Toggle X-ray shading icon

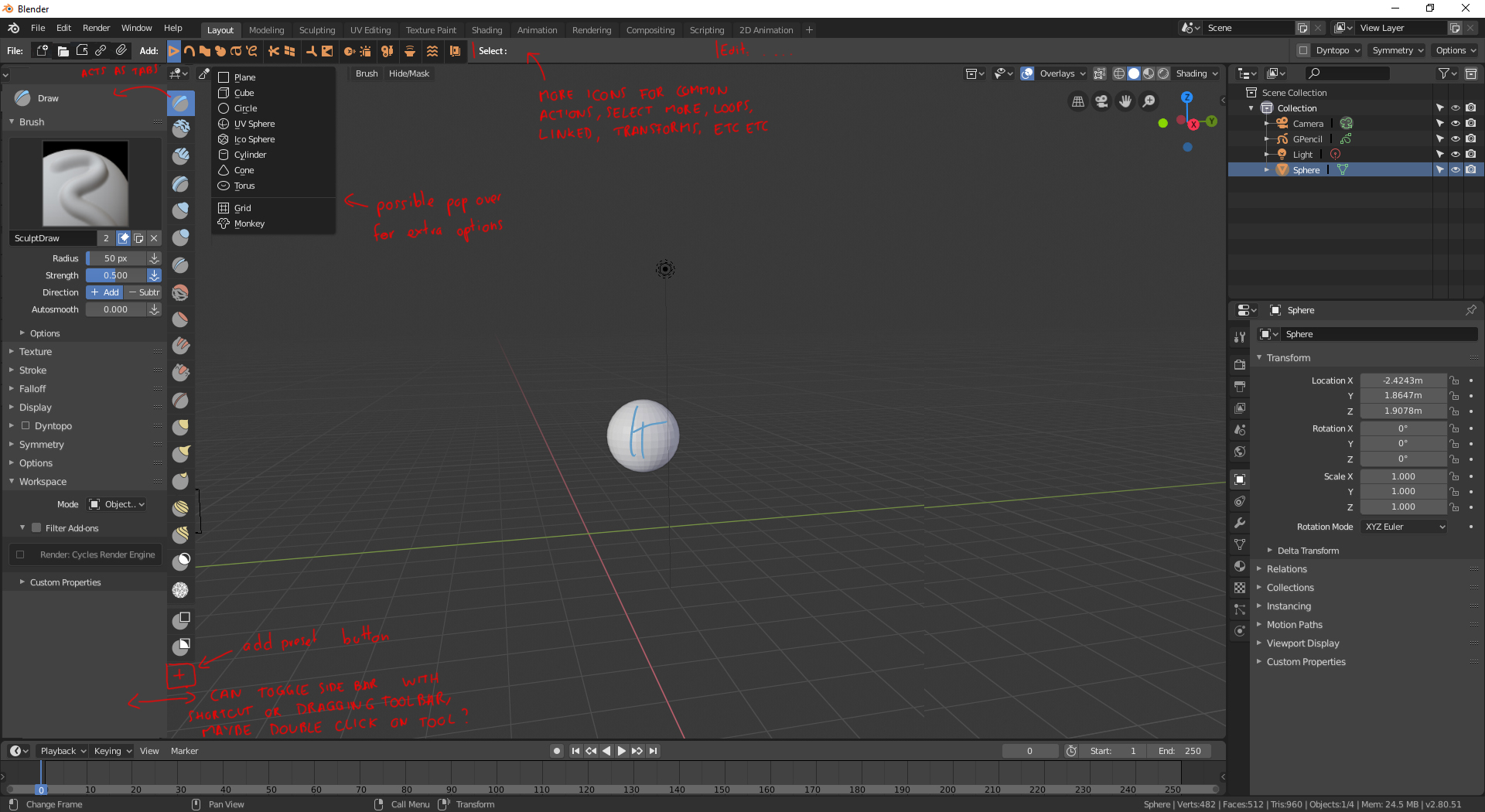click(1099, 73)
